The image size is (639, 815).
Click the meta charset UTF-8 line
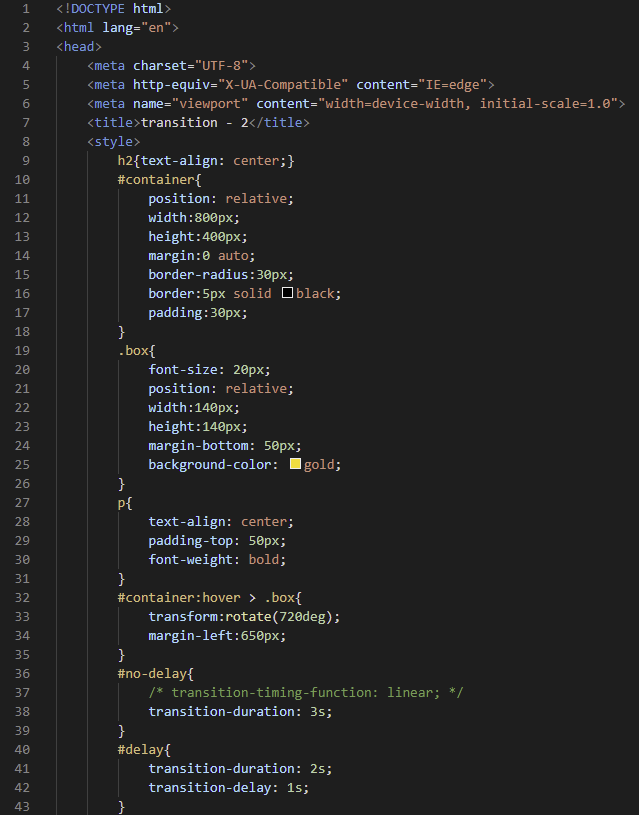click(x=172, y=66)
